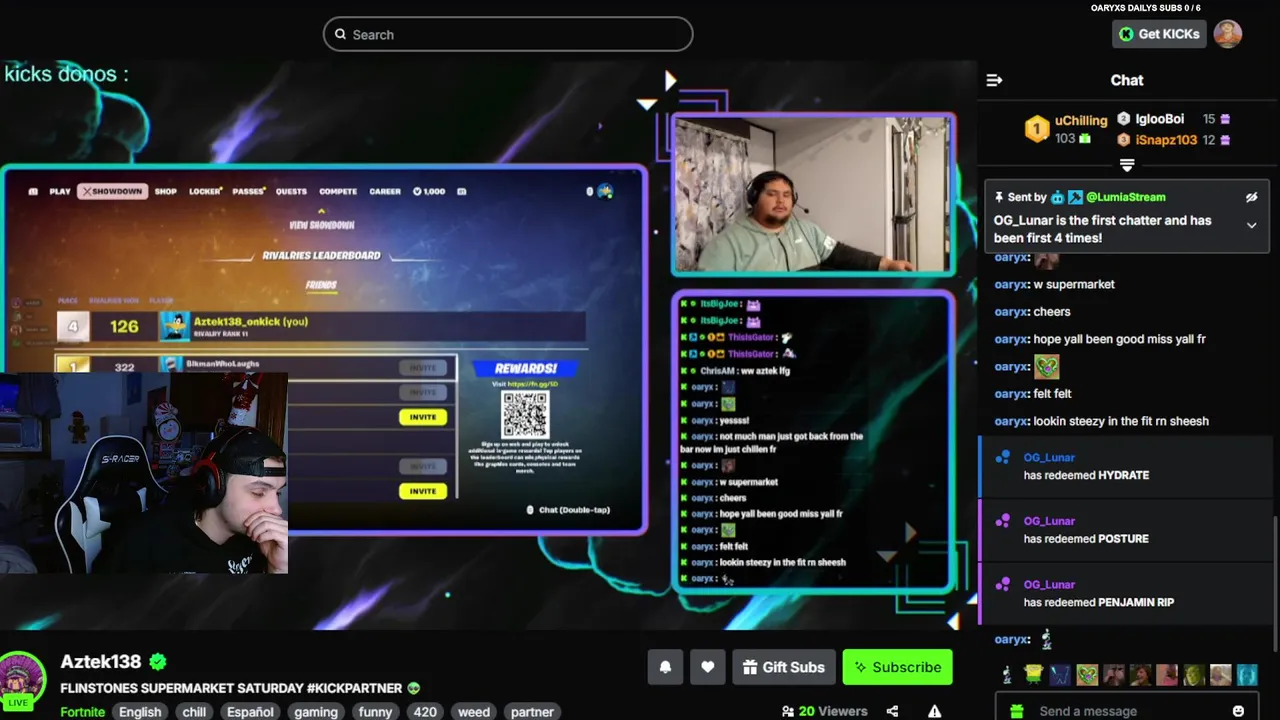The width and height of the screenshot is (1280, 720).
Task: Collapse View Showdown with the up chevron
Action: (x=322, y=211)
